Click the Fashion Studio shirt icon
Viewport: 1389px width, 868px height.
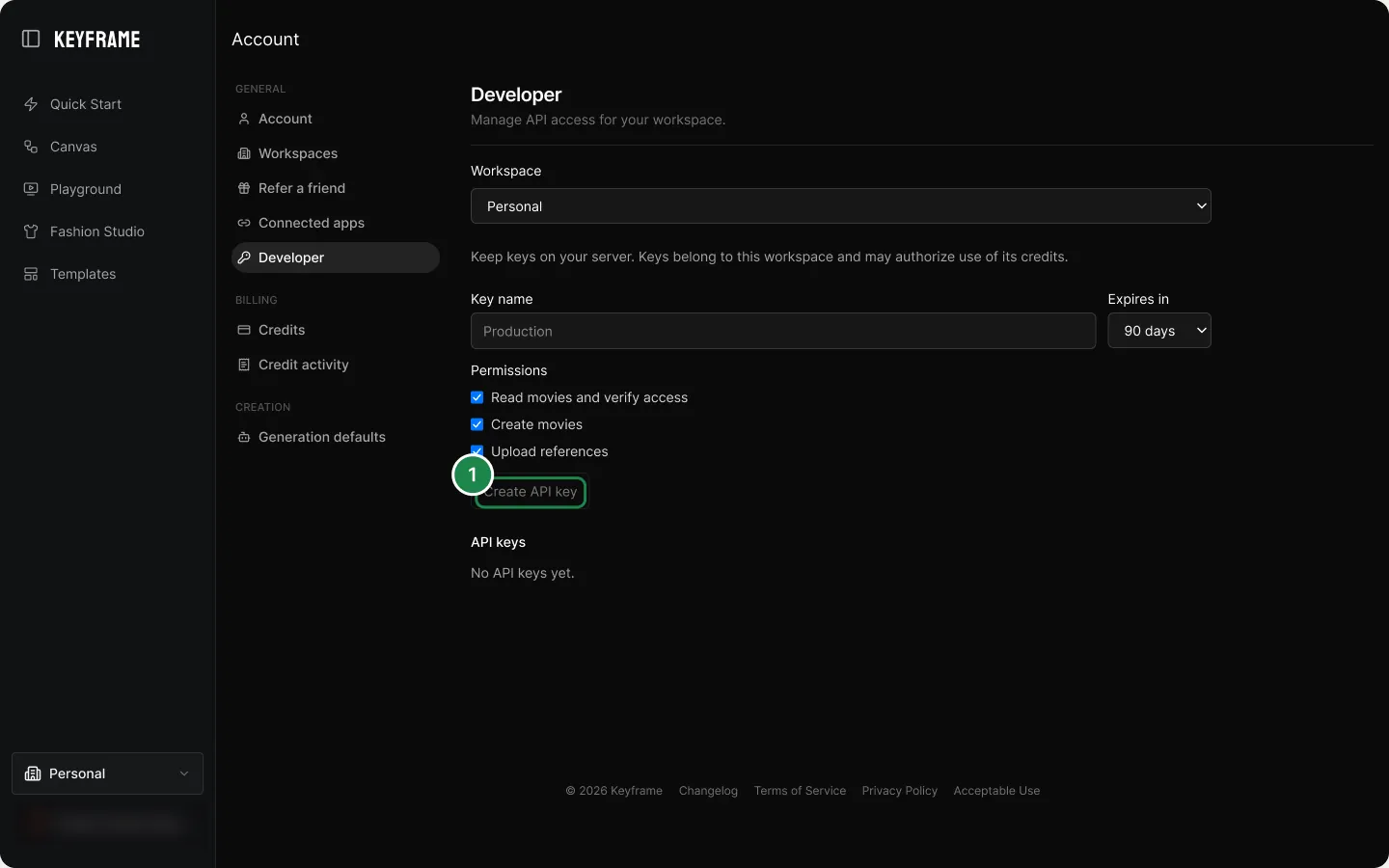tap(31, 231)
